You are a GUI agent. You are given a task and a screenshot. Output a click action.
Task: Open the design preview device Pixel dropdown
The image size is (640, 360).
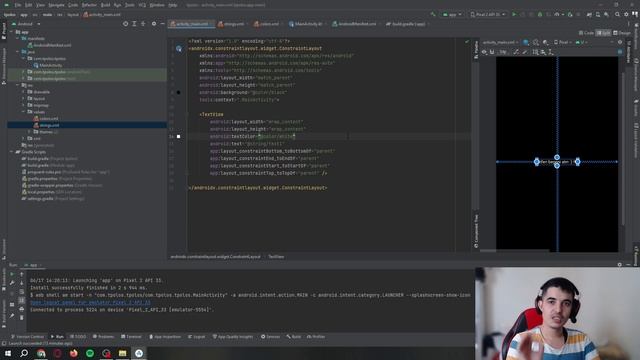click(x=562, y=42)
